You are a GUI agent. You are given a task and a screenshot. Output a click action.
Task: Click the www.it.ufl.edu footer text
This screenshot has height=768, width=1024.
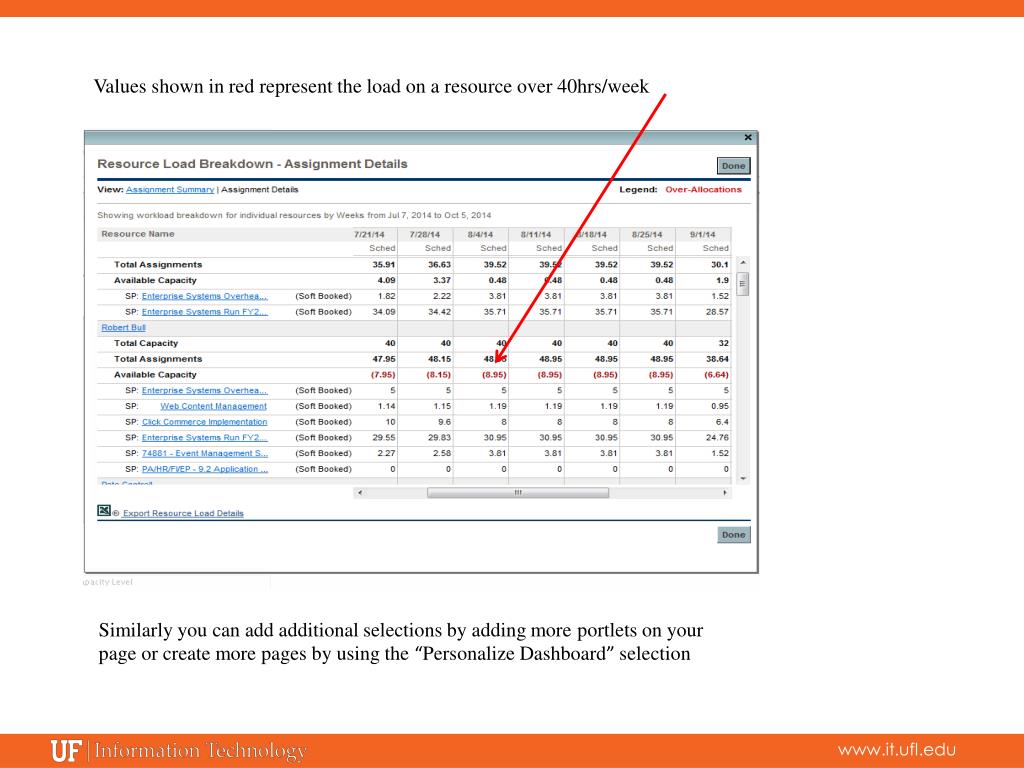coord(897,750)
